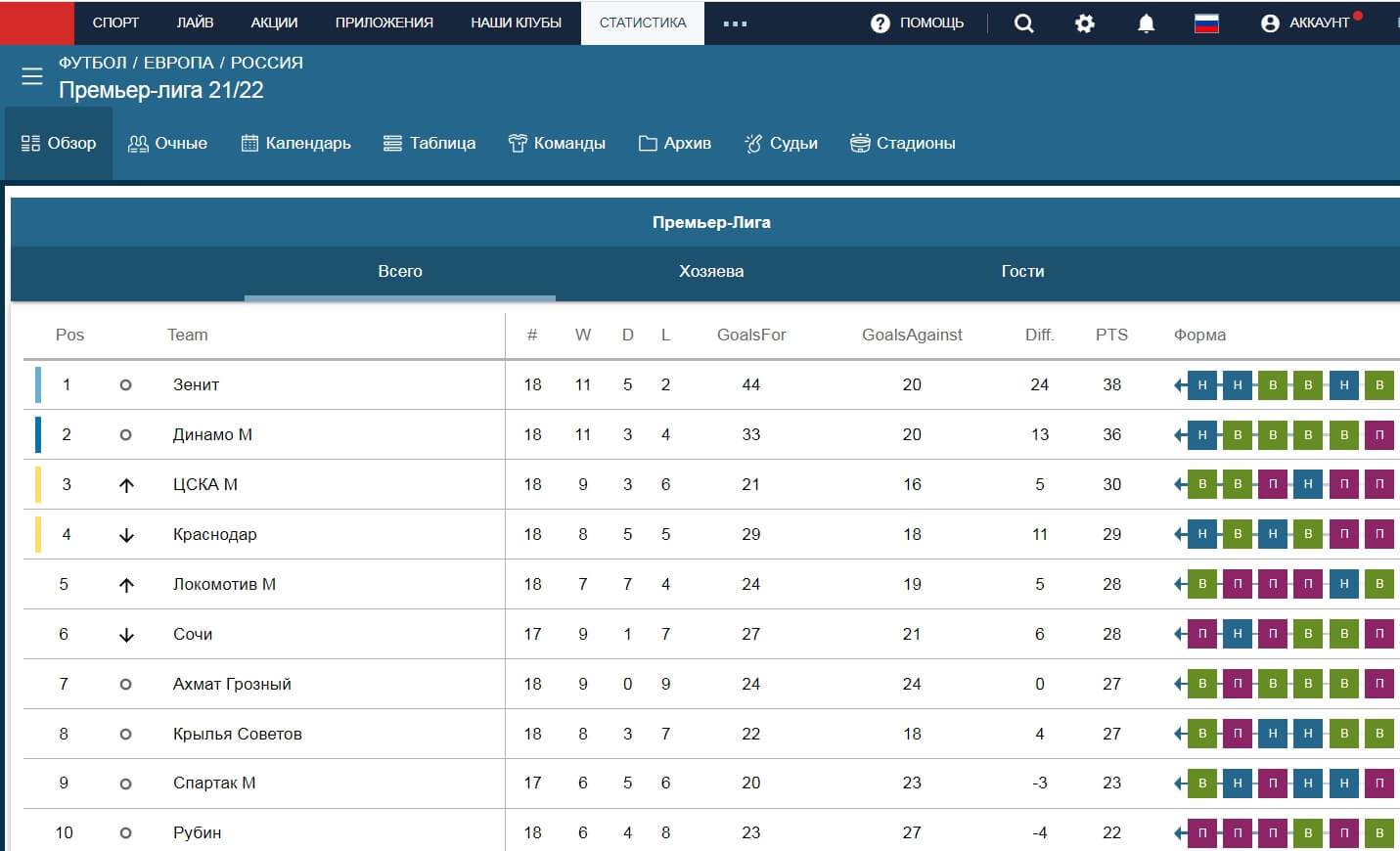The height and width of the screenshot is (851, 1400).
Task: Open the Стадионы stadiums tab
Action: (902, 143)
